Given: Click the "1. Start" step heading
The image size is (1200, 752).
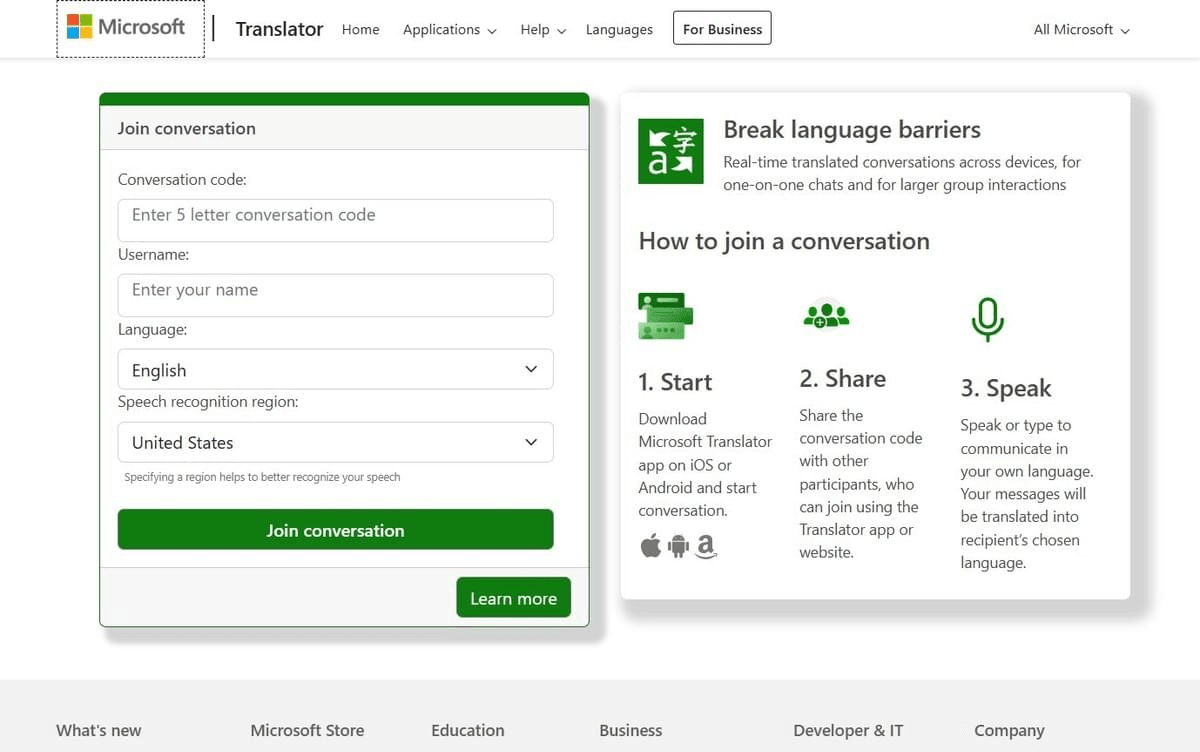Looking at the screenshot, I should [675, 382].
